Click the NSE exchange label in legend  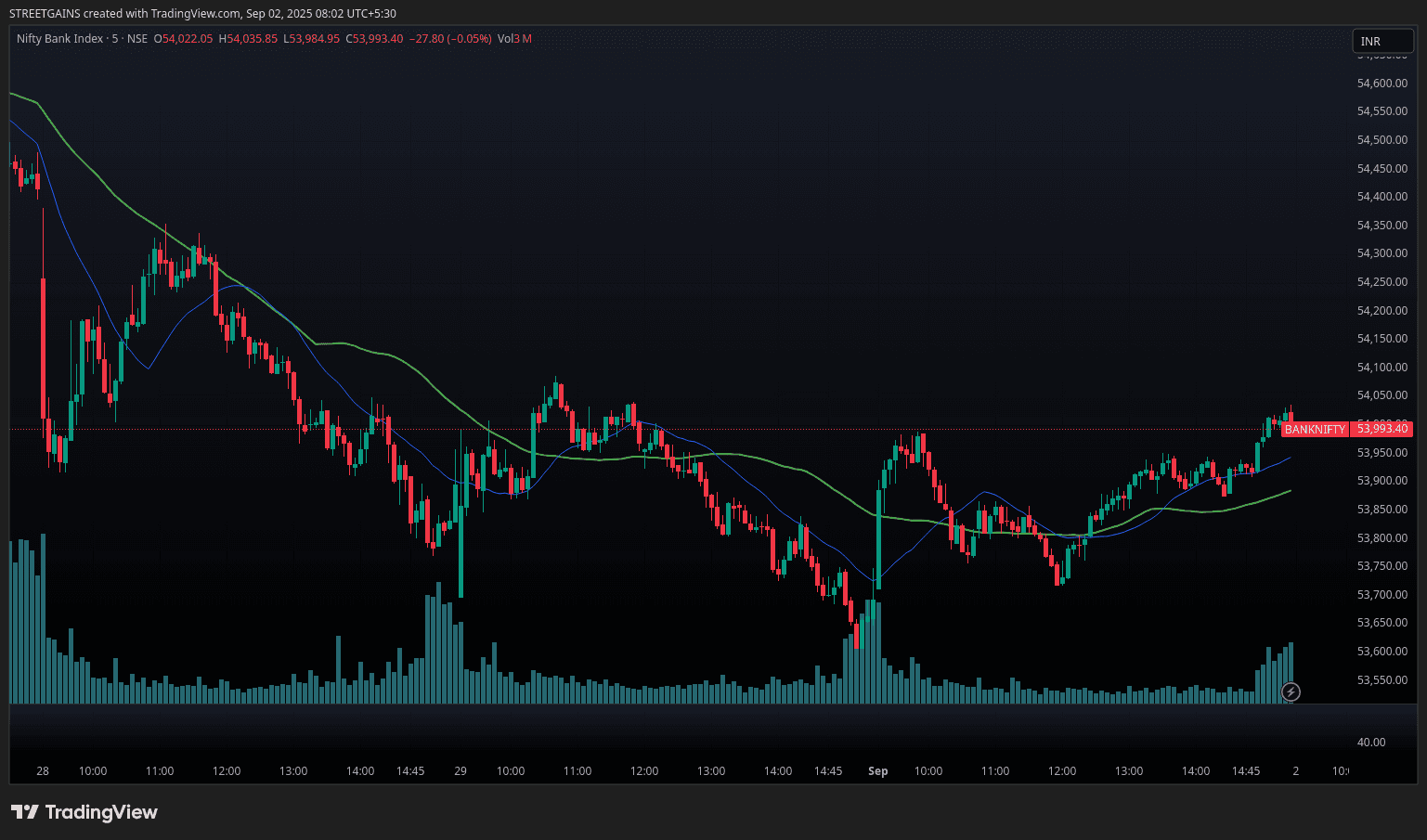[136, 39]
